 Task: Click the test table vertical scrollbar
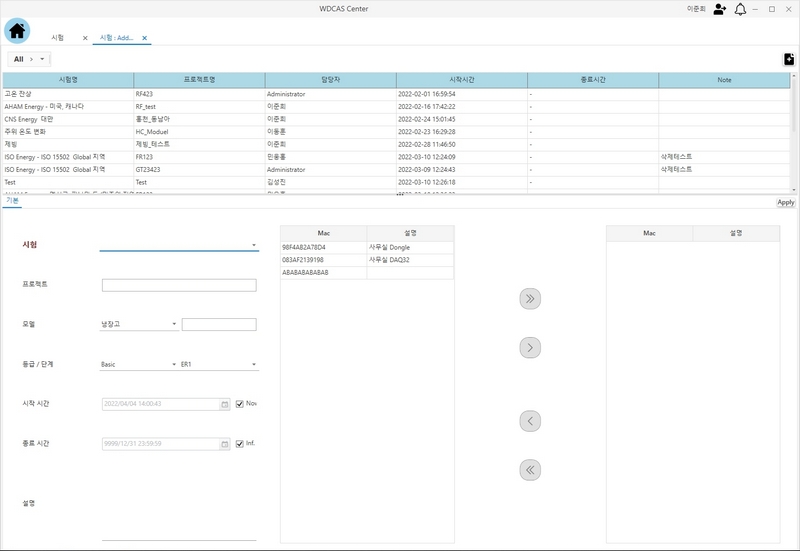[x=794, y=133]
